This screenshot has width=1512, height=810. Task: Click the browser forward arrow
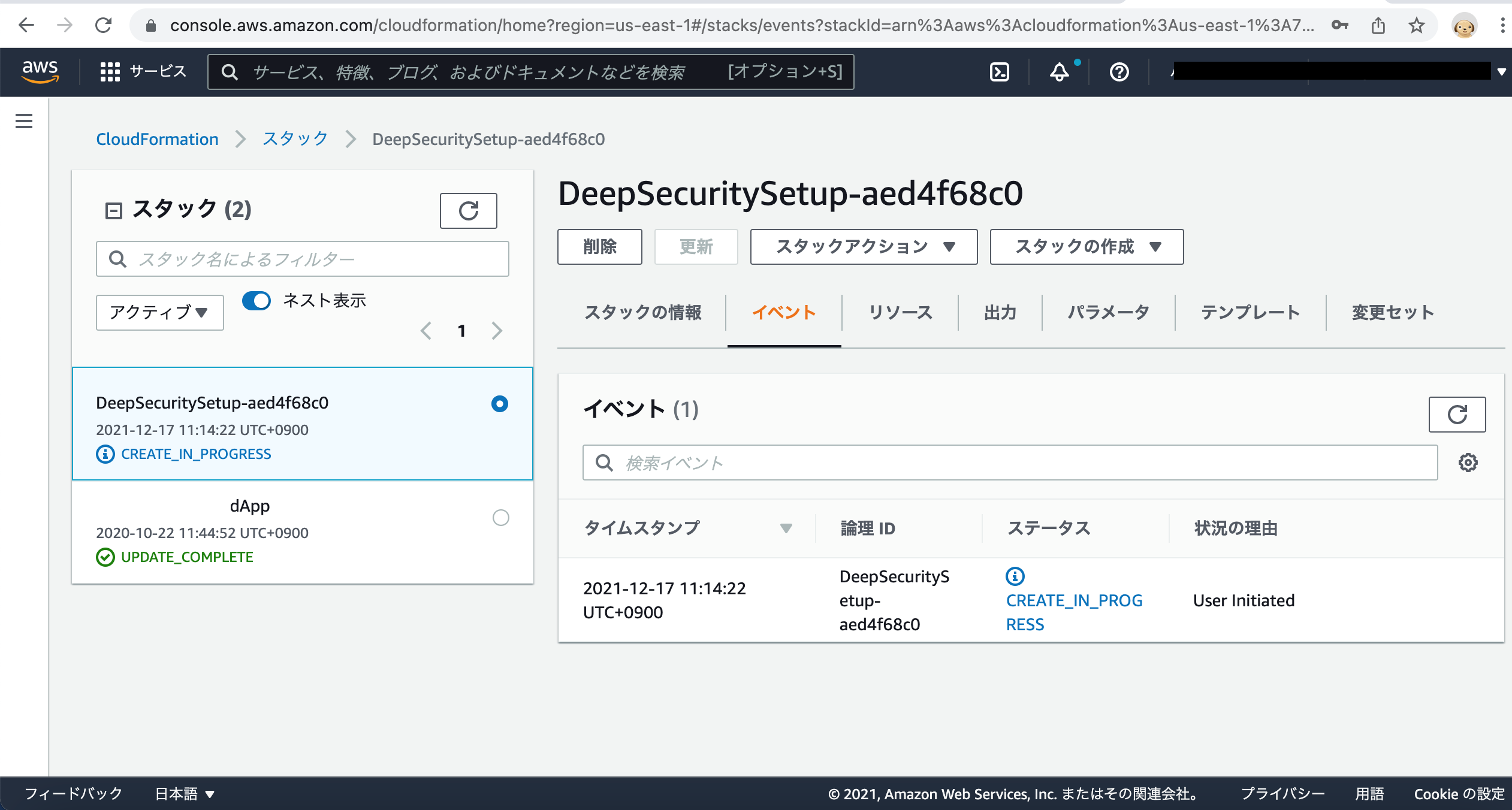(x=65, y=25)
